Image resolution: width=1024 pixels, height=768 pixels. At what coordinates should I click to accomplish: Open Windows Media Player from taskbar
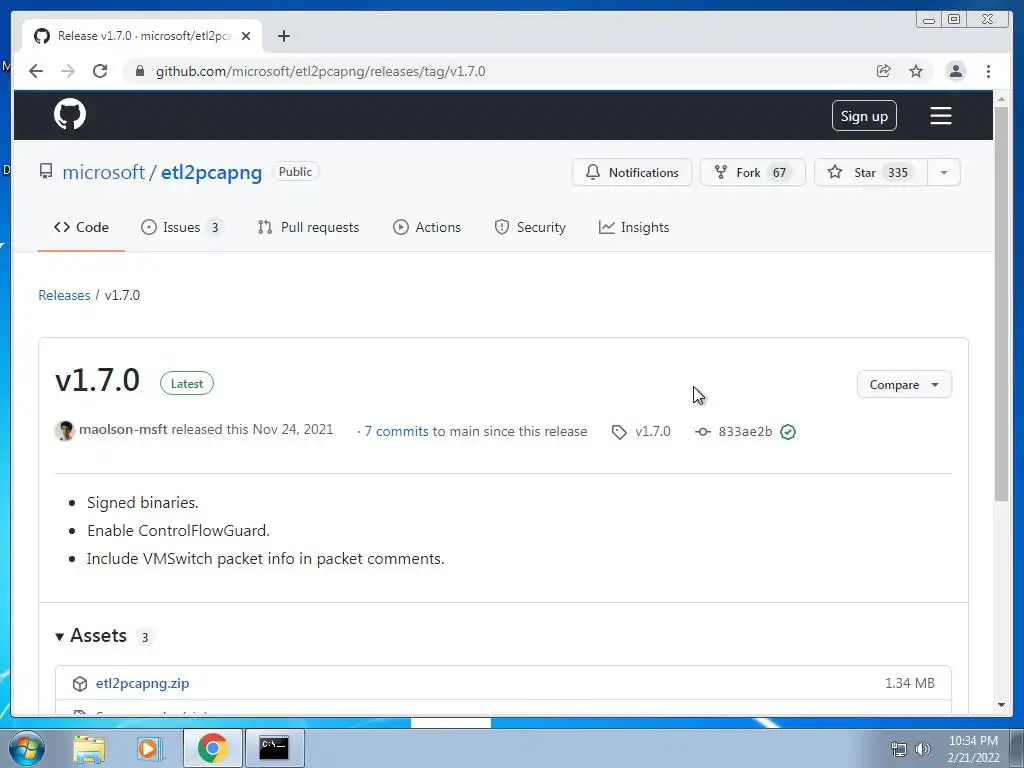point(149,748)
